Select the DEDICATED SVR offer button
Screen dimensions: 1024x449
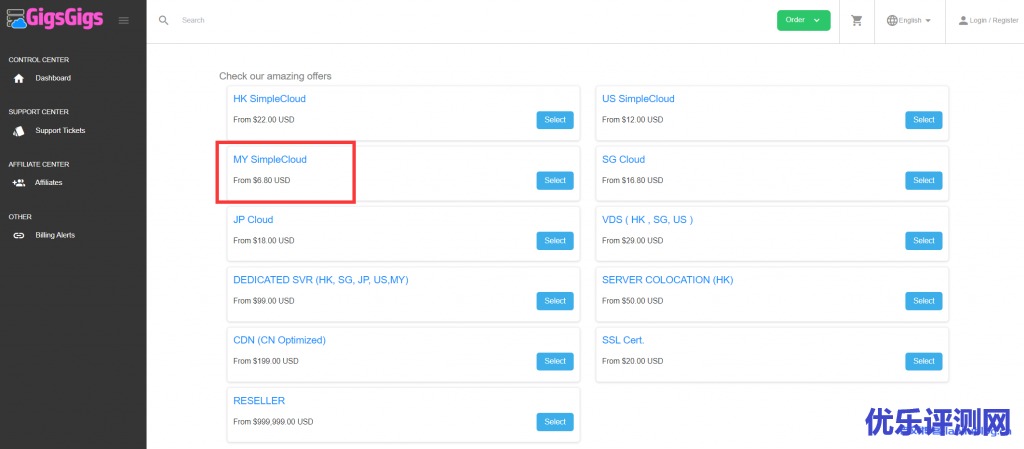pyautogui.click(x=555, y=301)
